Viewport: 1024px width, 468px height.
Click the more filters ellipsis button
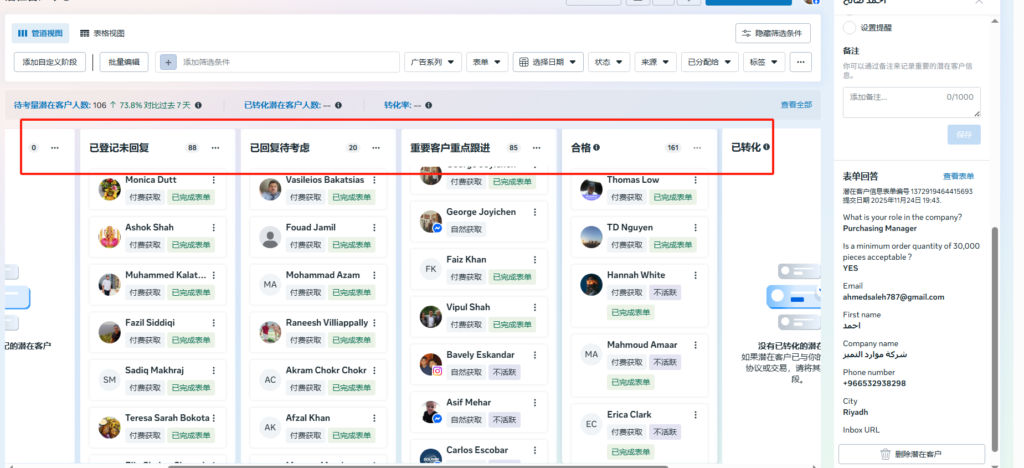click(799, 62)
